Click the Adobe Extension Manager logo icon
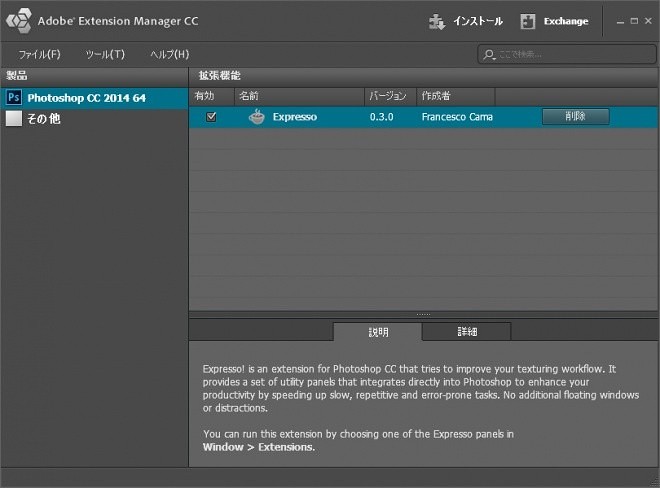 coord(19,20)
